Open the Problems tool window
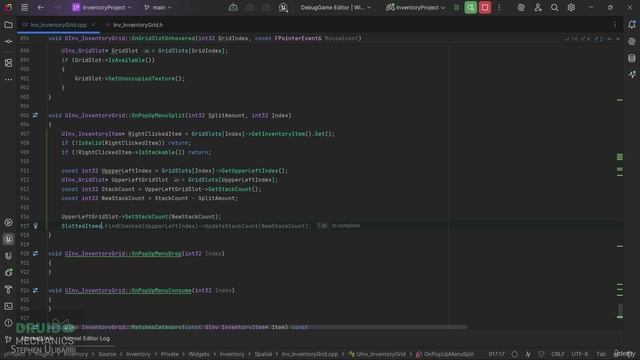 [8, 323]
